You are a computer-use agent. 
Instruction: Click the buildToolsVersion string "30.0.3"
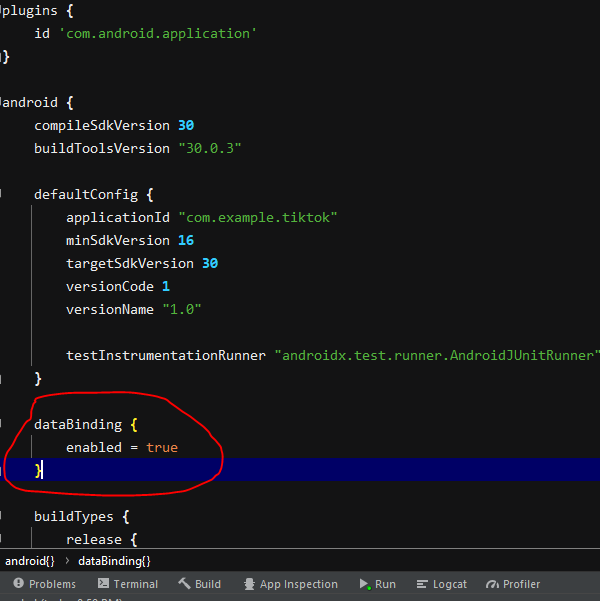point(210,148)
